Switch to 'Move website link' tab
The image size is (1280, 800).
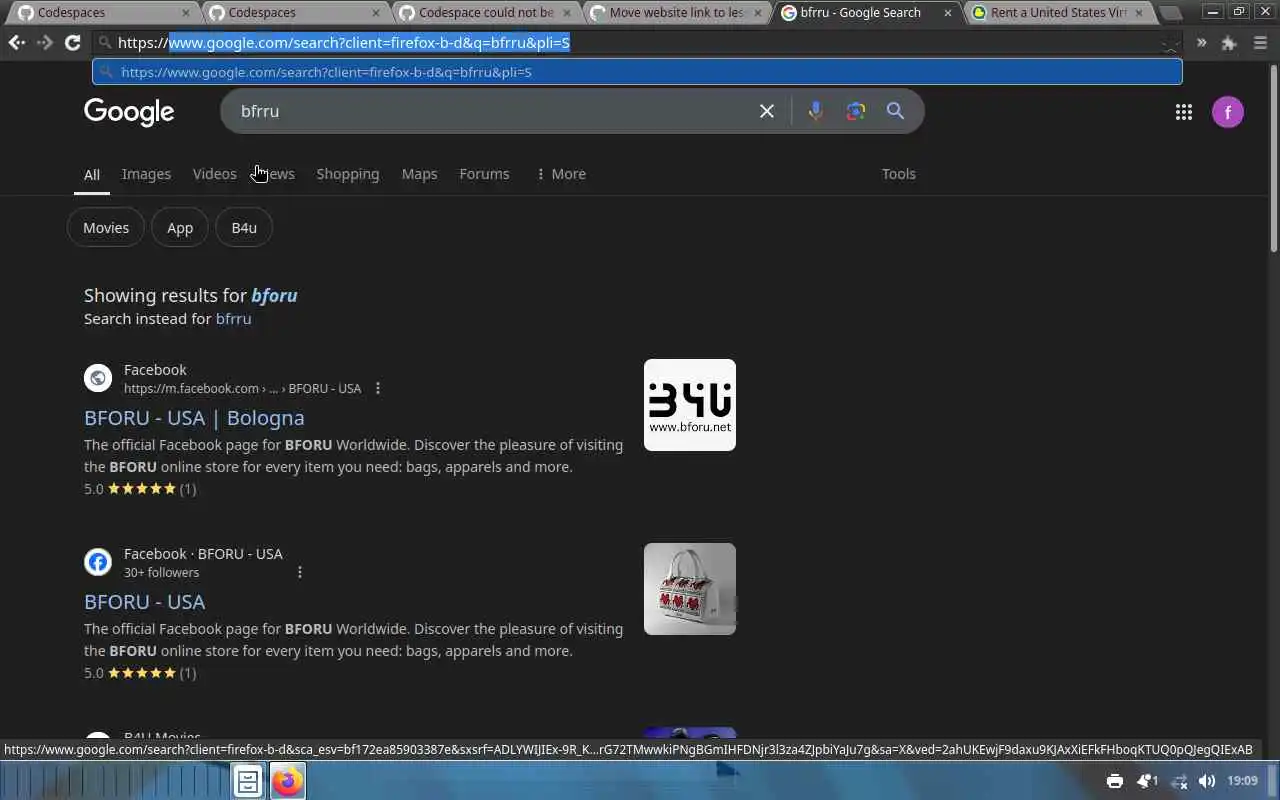(676, 13)
